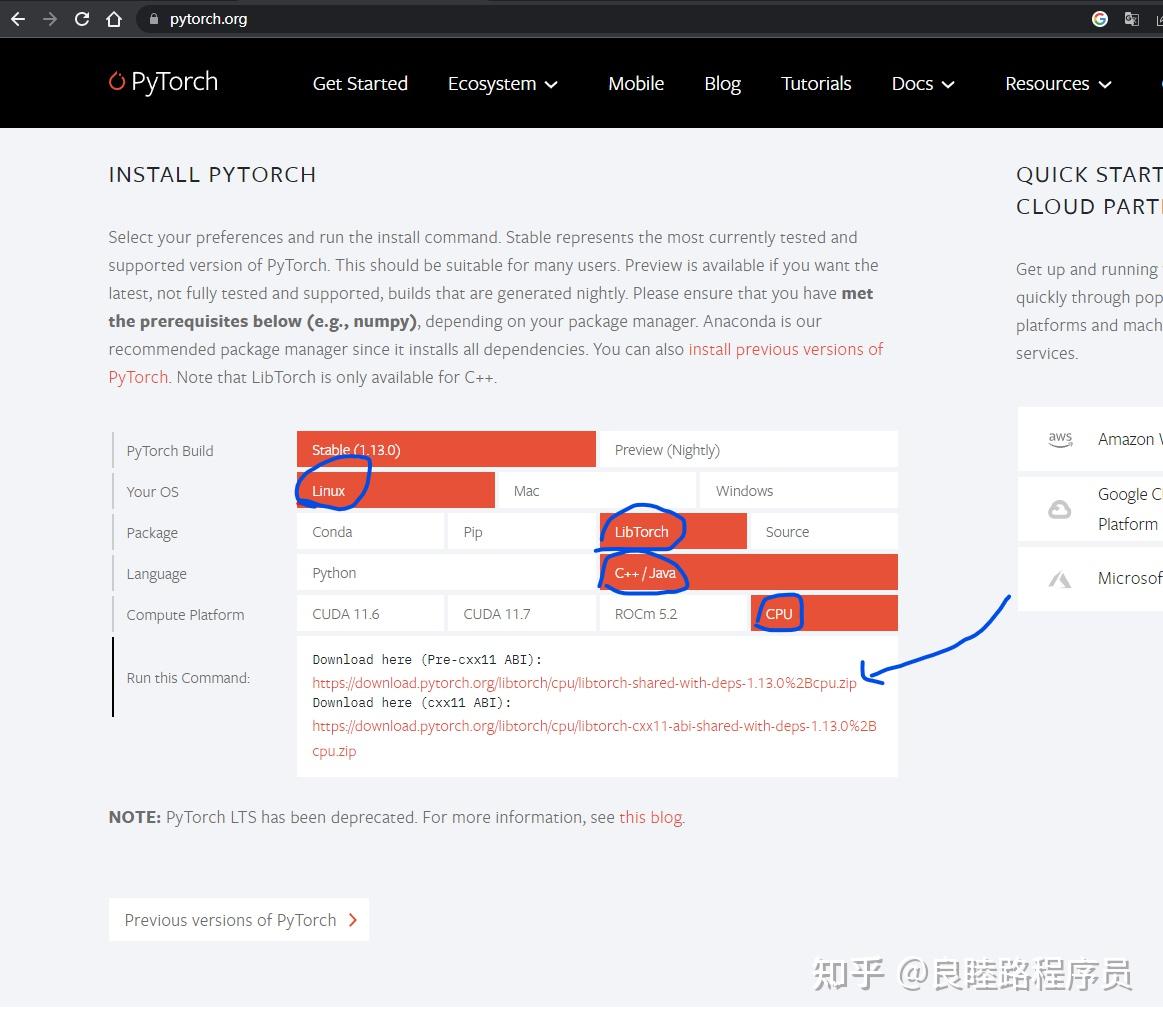Open the Tutorials menu item

point(816,84)
